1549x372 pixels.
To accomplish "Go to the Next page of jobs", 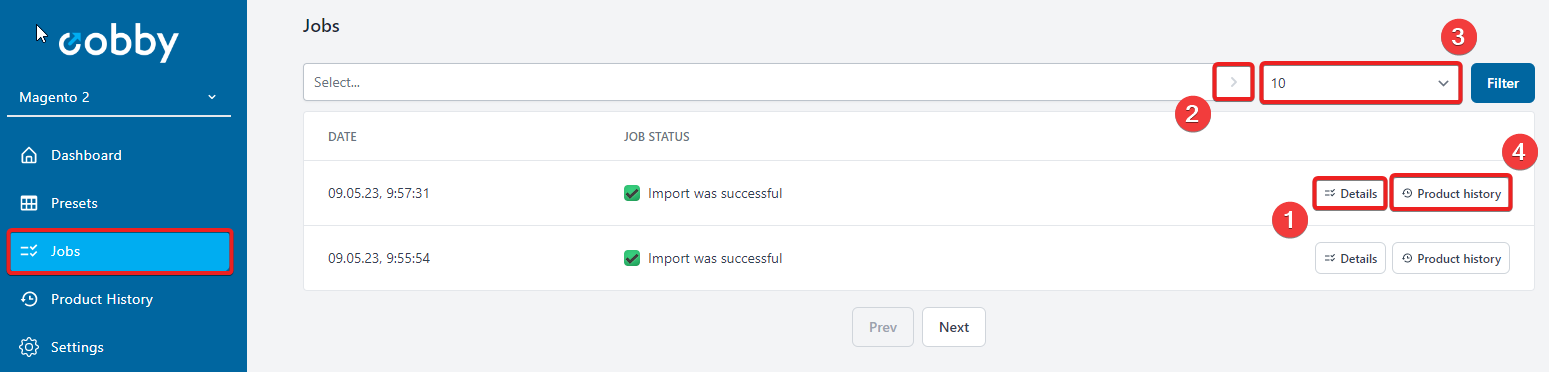I will (954, 327).
